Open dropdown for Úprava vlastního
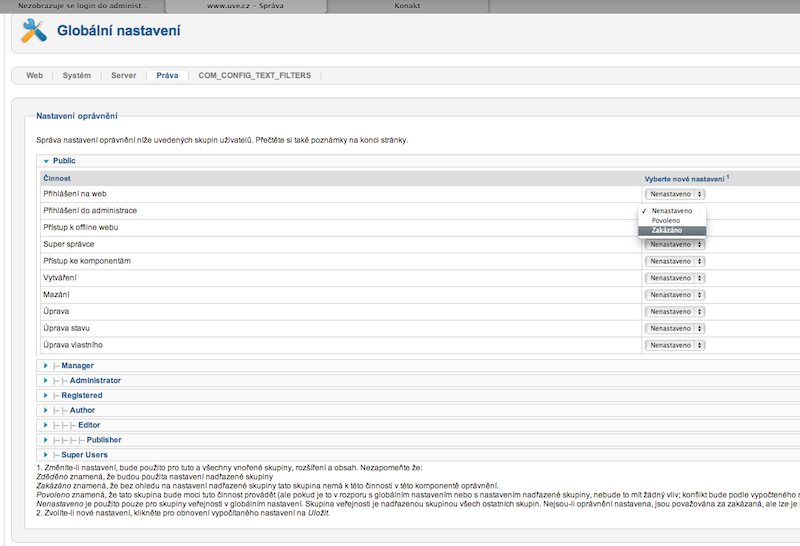The image size is (800, 546). [675, 345]
